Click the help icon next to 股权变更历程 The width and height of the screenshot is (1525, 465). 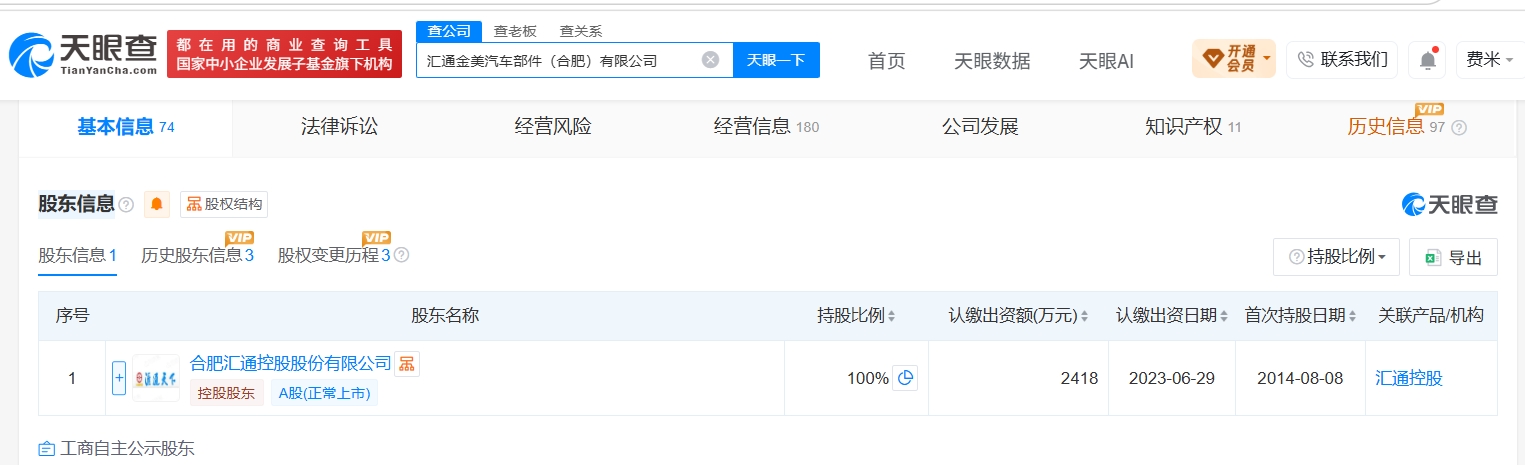click(x=402, y=255)
